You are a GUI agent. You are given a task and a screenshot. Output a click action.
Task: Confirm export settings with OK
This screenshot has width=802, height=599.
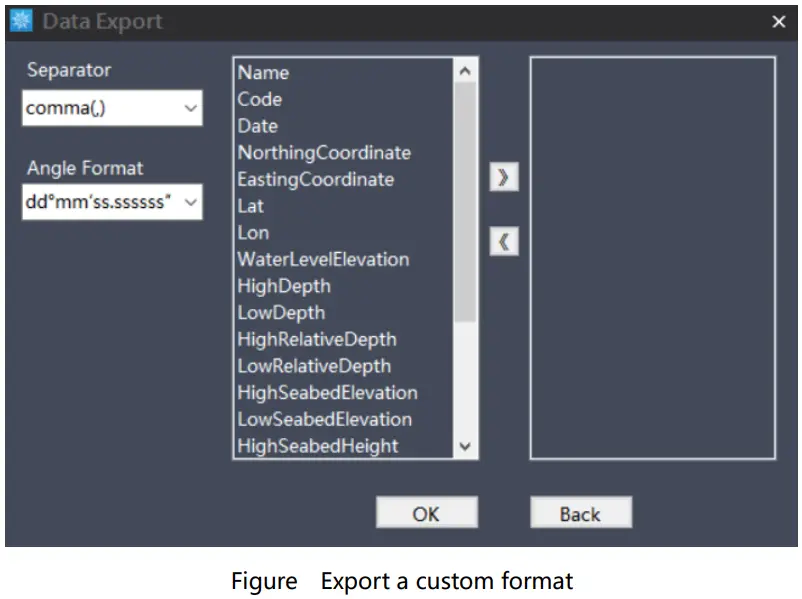click(x=427, y=512)
